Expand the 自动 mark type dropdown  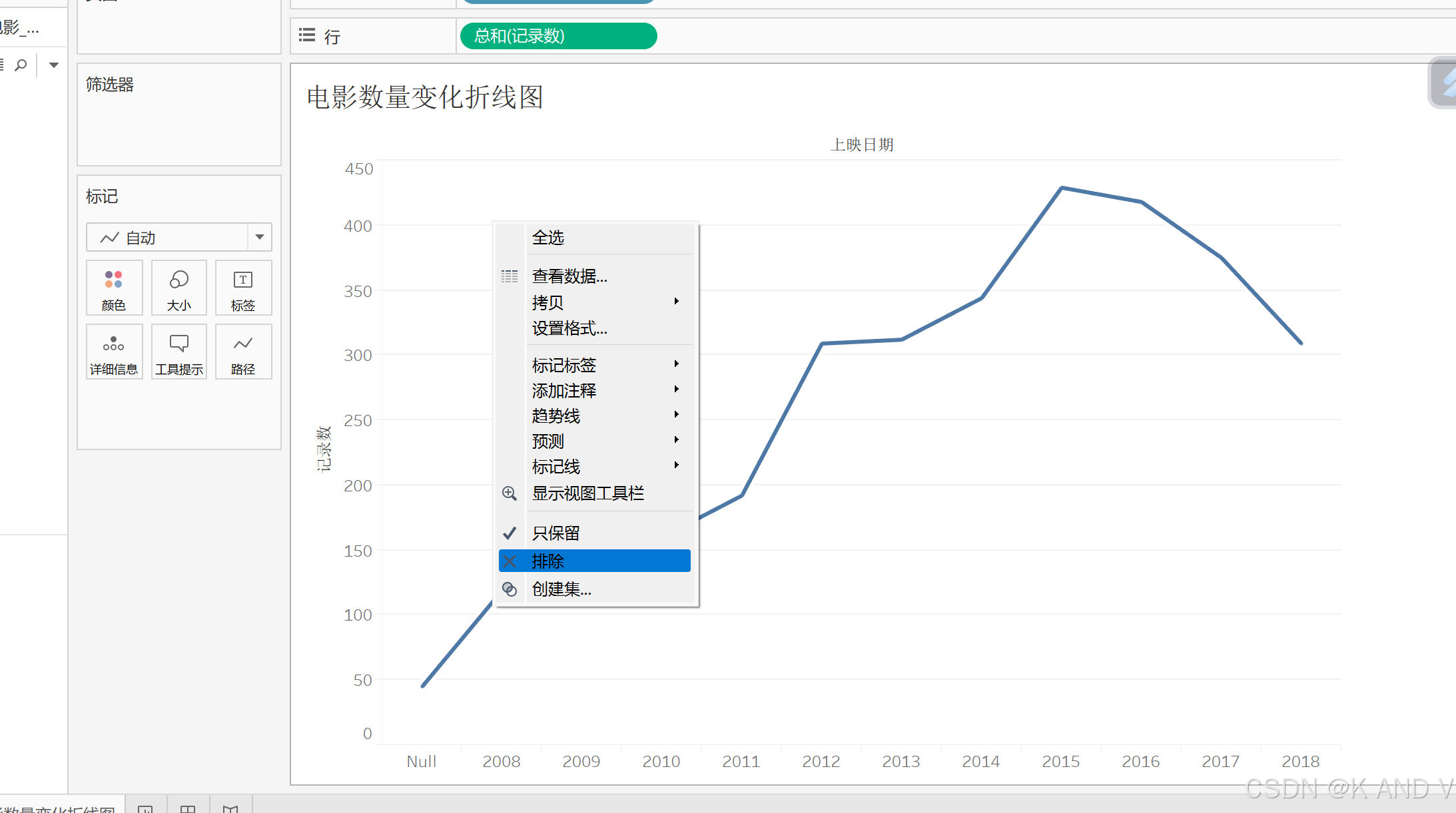tap(260, 237)
